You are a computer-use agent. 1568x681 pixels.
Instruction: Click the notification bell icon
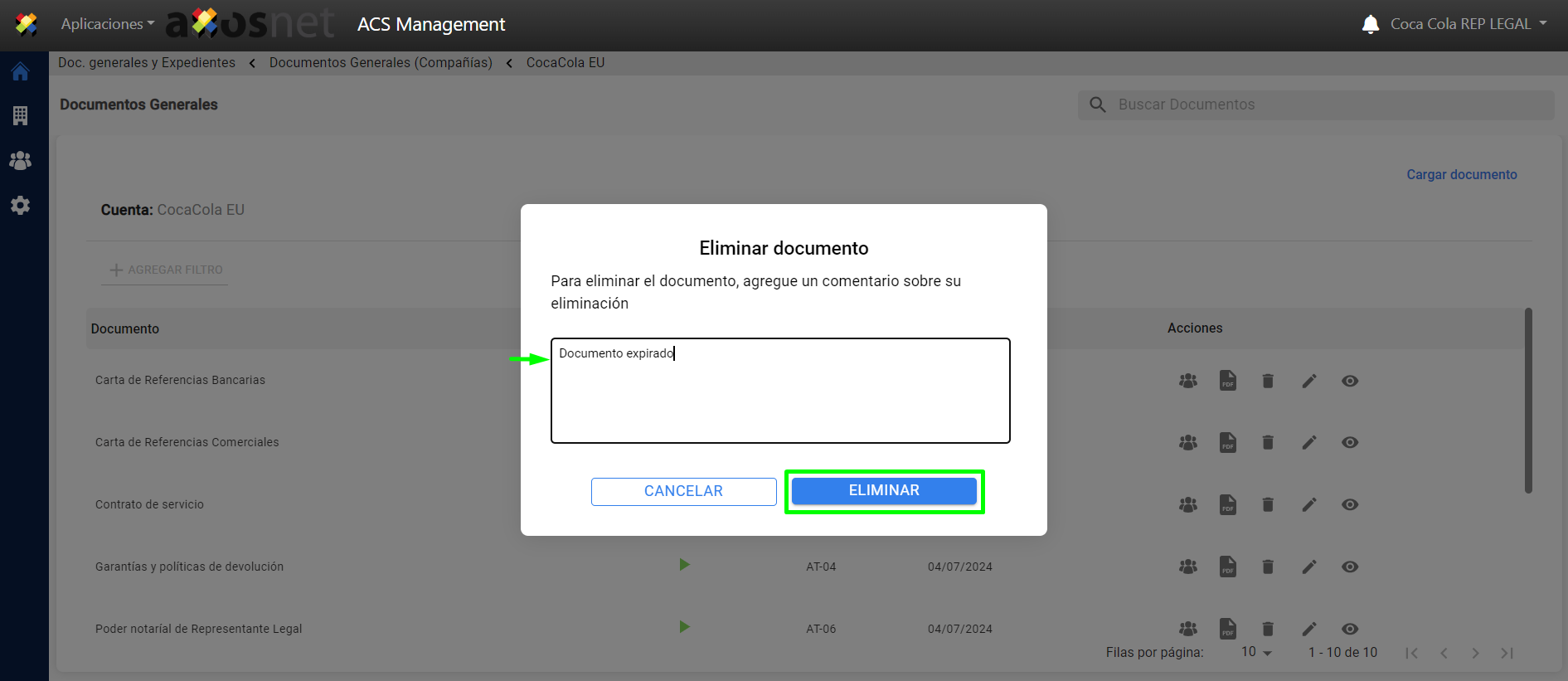tap(1370, 24)
